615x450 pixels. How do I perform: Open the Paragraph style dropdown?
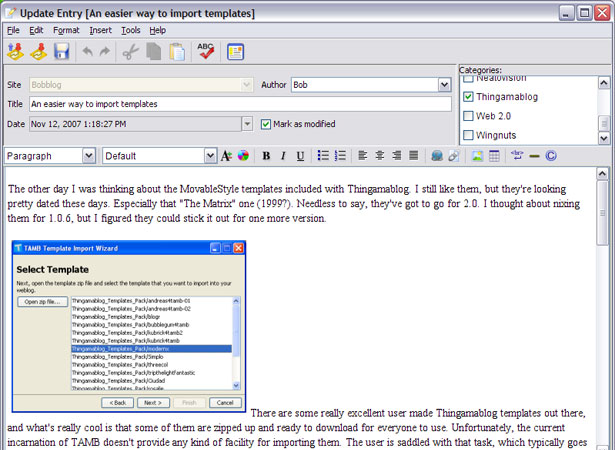click(89, 156)
